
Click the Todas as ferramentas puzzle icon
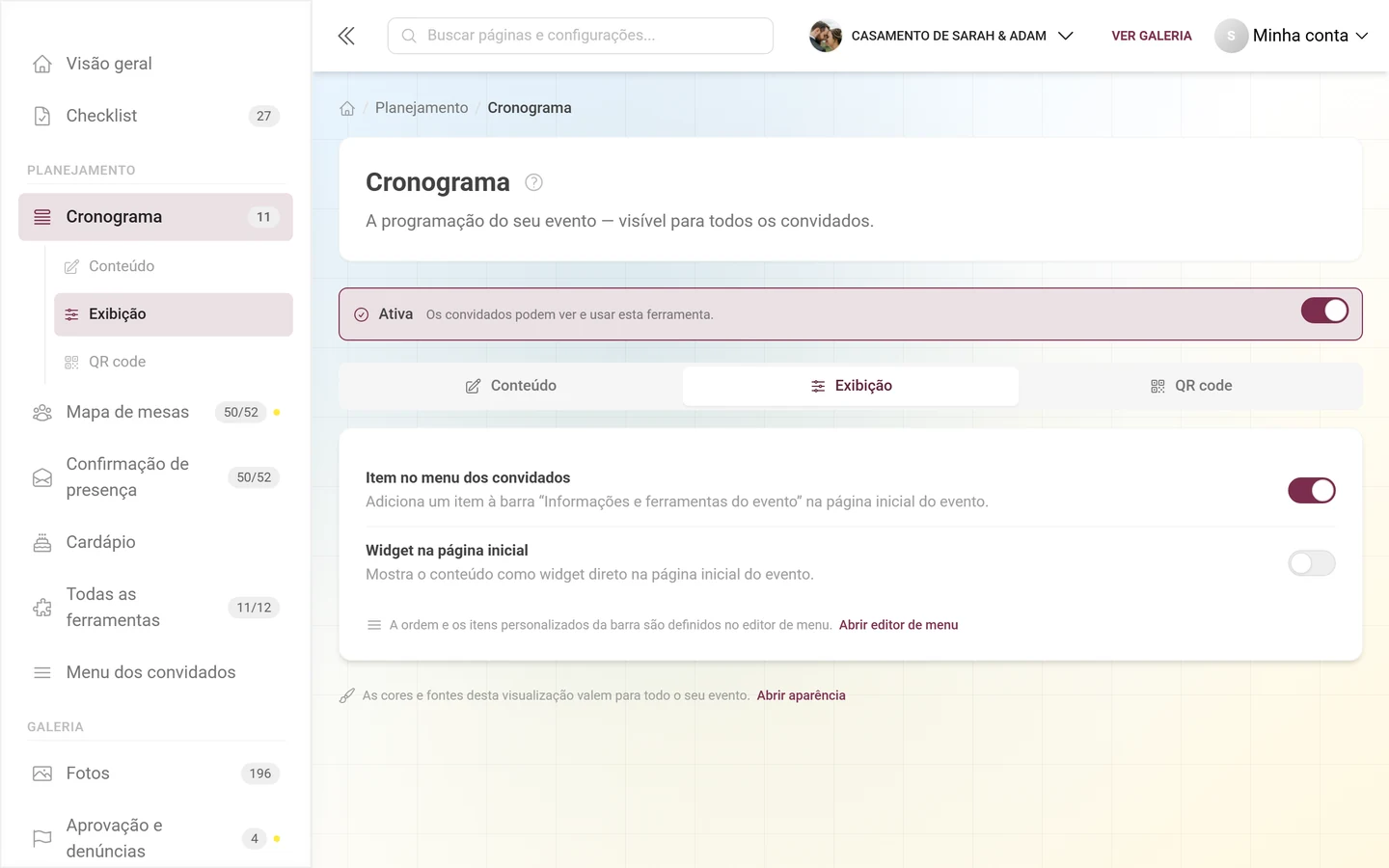coord(42,608)
